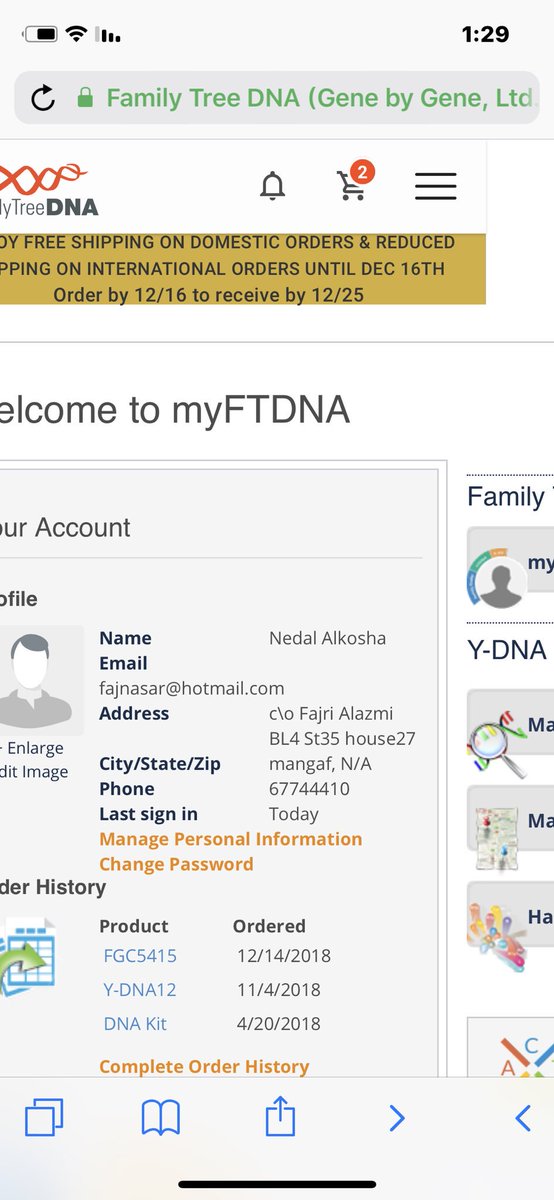The image size is (554, 1200).
Task: View Complete Order History
Action: point(204,1067)
